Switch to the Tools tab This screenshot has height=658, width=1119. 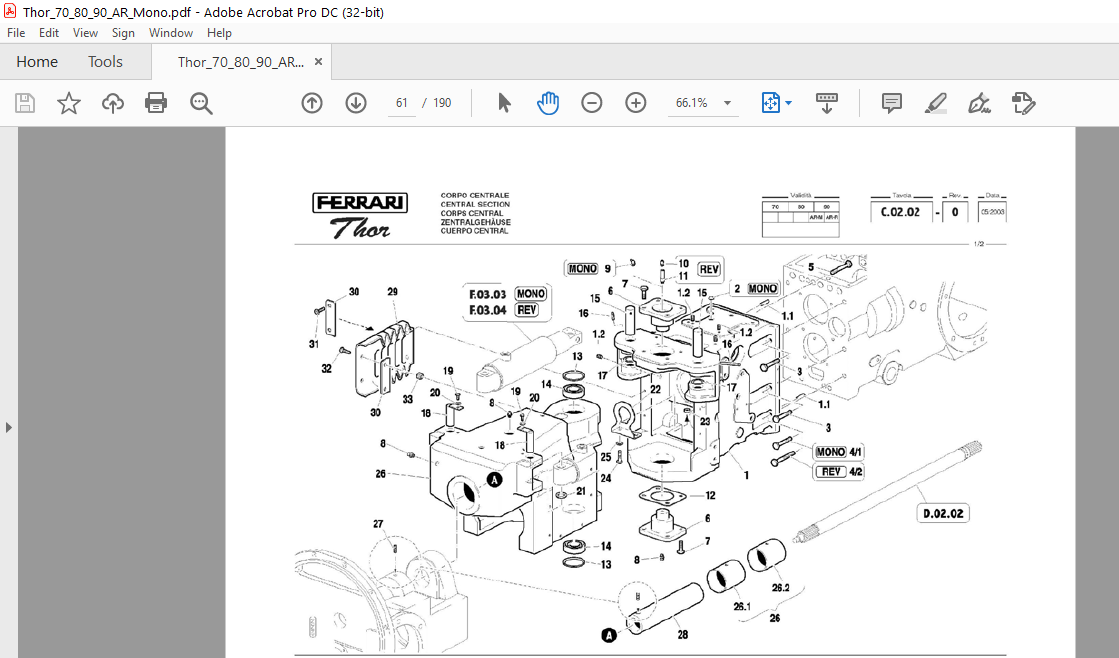point(105,62)
